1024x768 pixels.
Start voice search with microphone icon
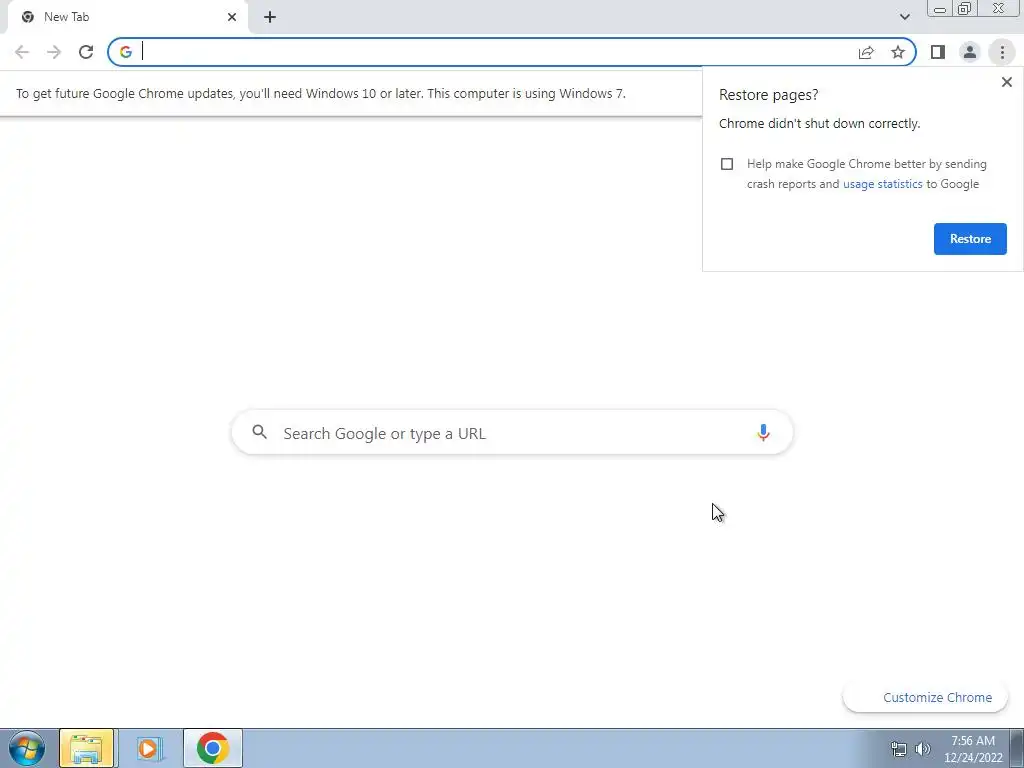[x=763, y=432]
